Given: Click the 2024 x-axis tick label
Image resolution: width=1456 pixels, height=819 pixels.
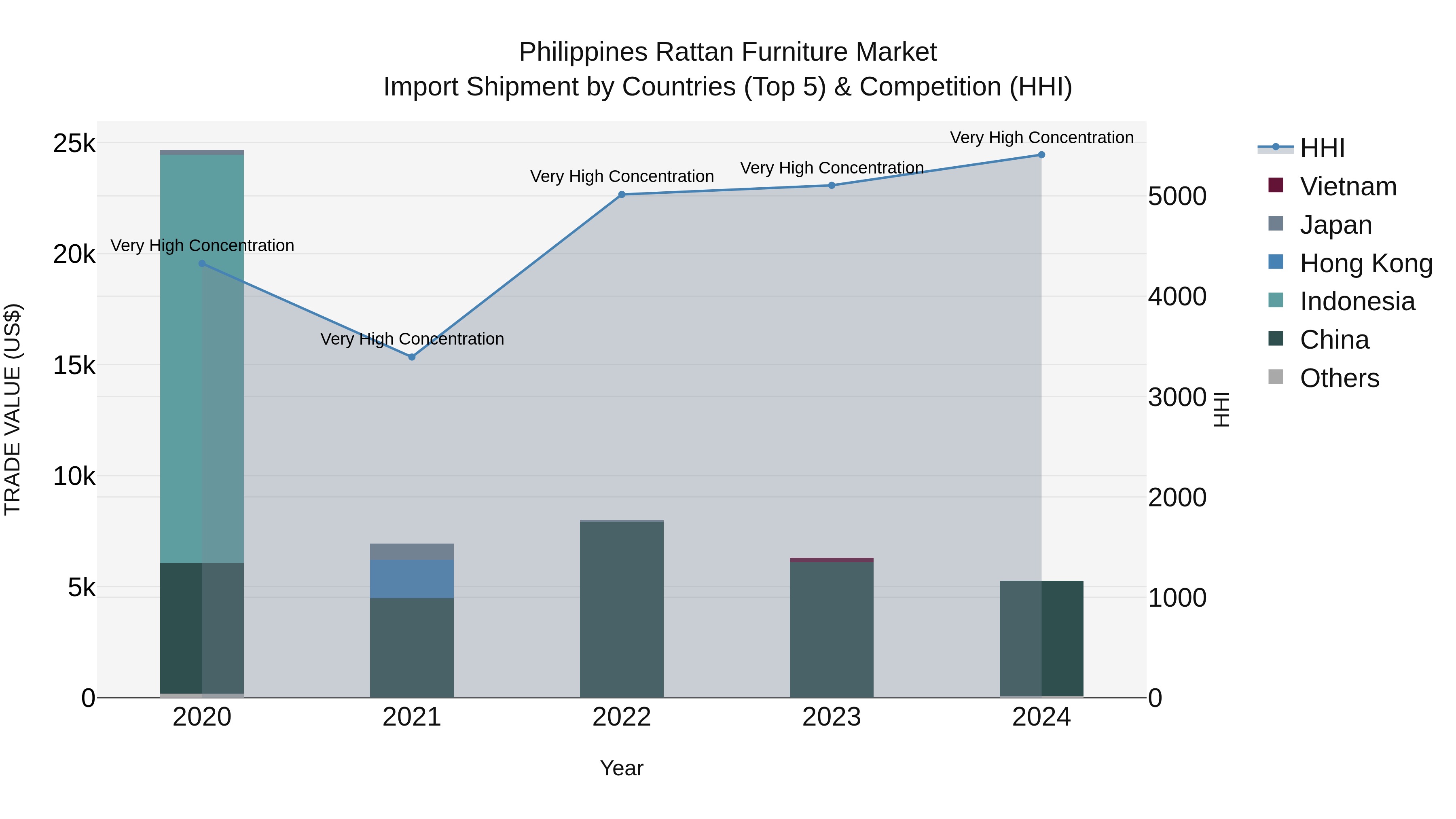Looking at the screenshot, I should point(1042,717).
